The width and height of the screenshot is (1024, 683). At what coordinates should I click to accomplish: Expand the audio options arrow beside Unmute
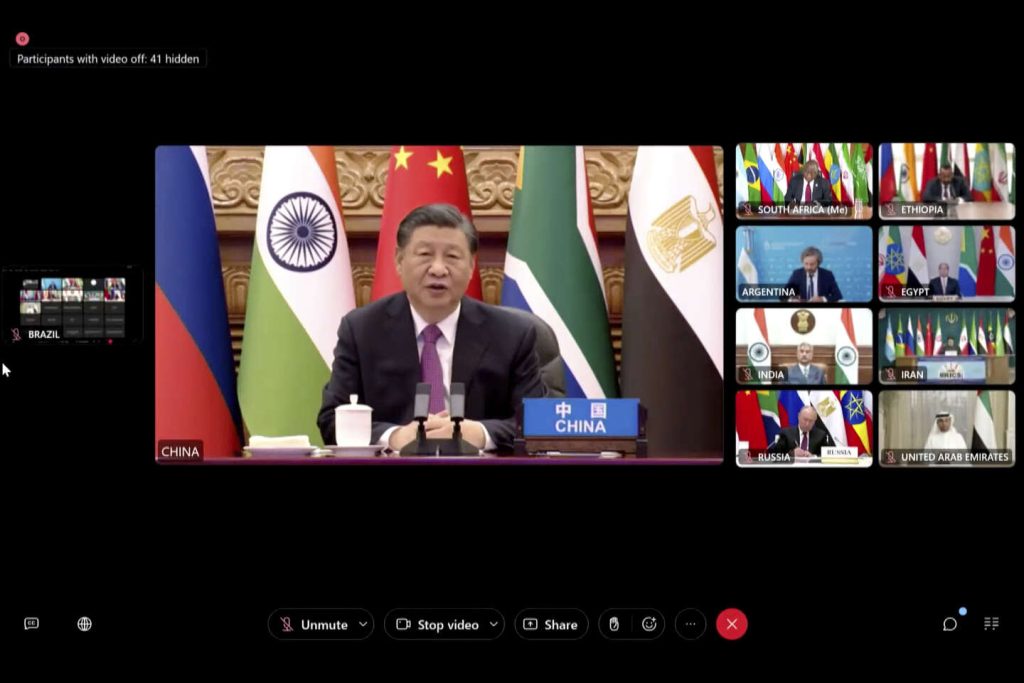click(363, 624)
